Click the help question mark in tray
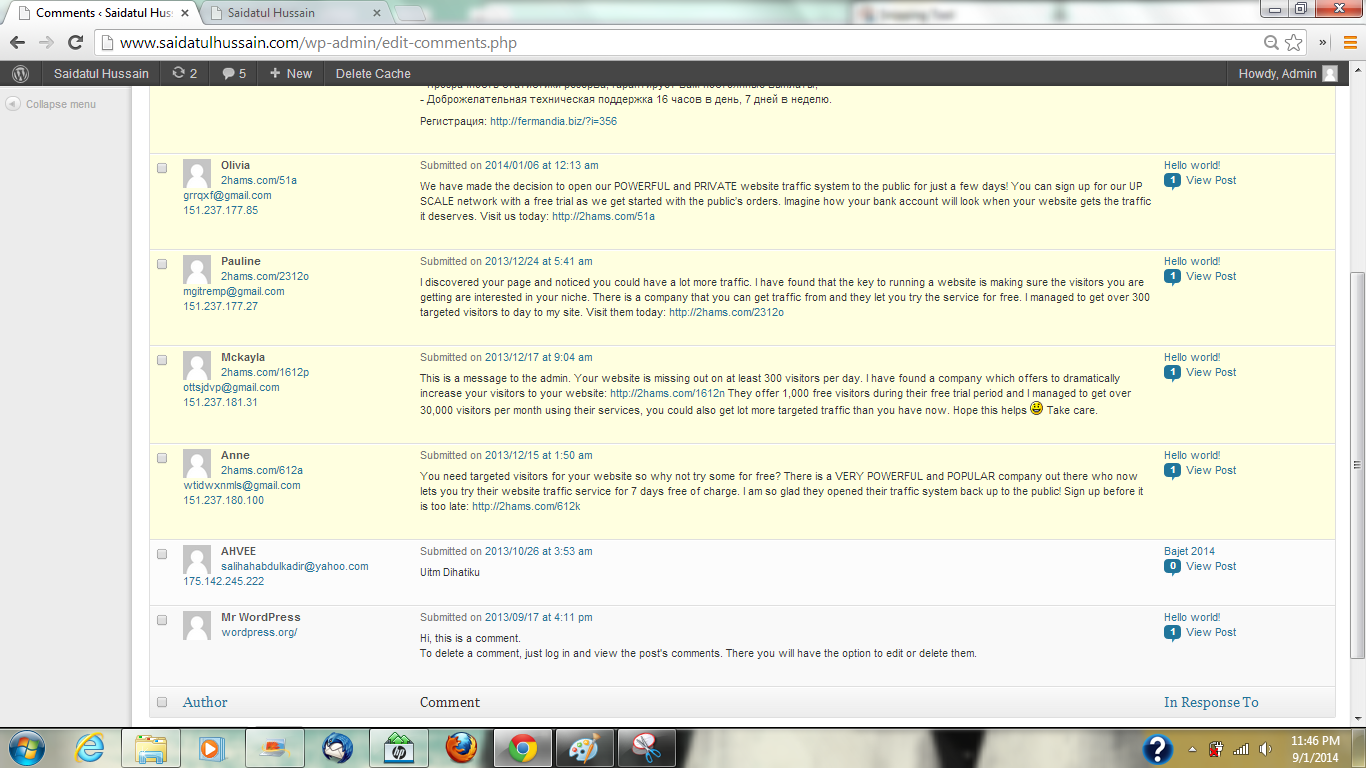Screen dimensions: 1366x768 [x=1158, y=748]
